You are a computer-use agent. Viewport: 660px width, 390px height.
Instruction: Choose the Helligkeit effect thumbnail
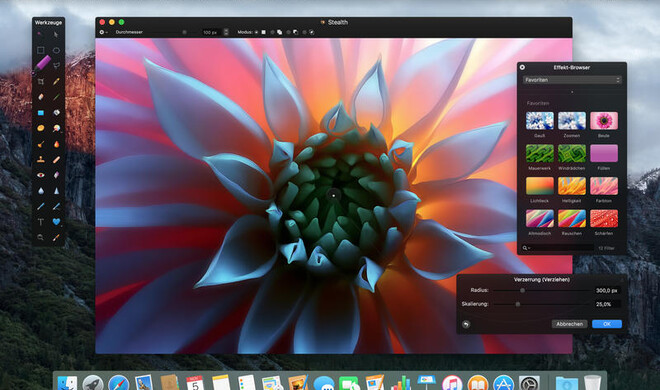572,186
